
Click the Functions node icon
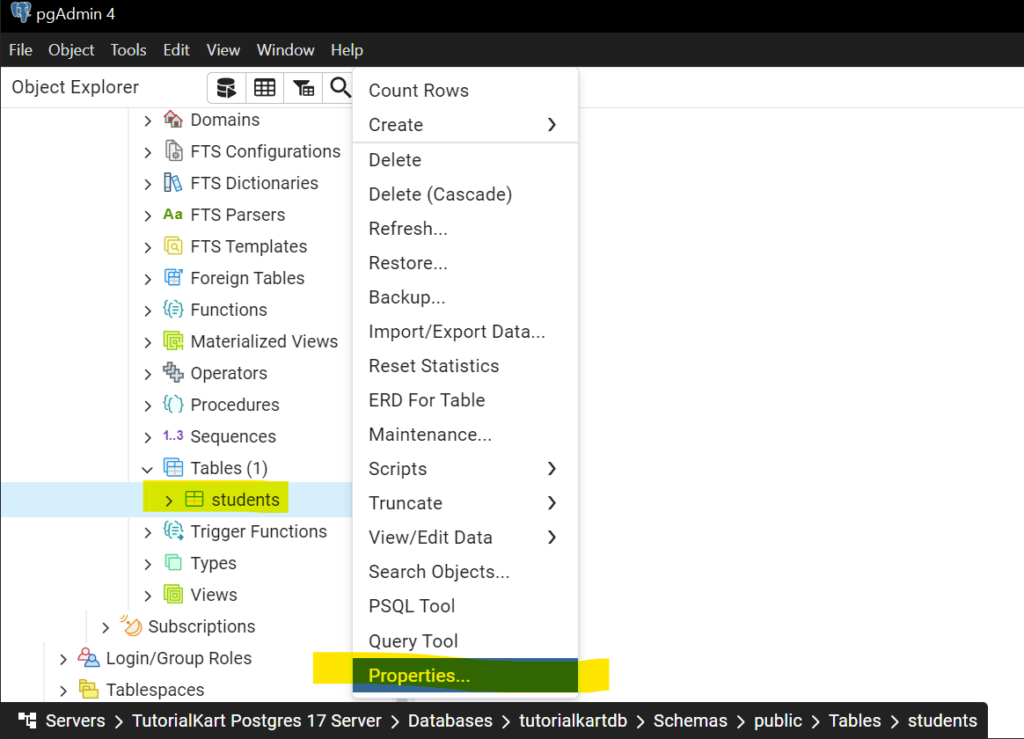tap(173, 309)
